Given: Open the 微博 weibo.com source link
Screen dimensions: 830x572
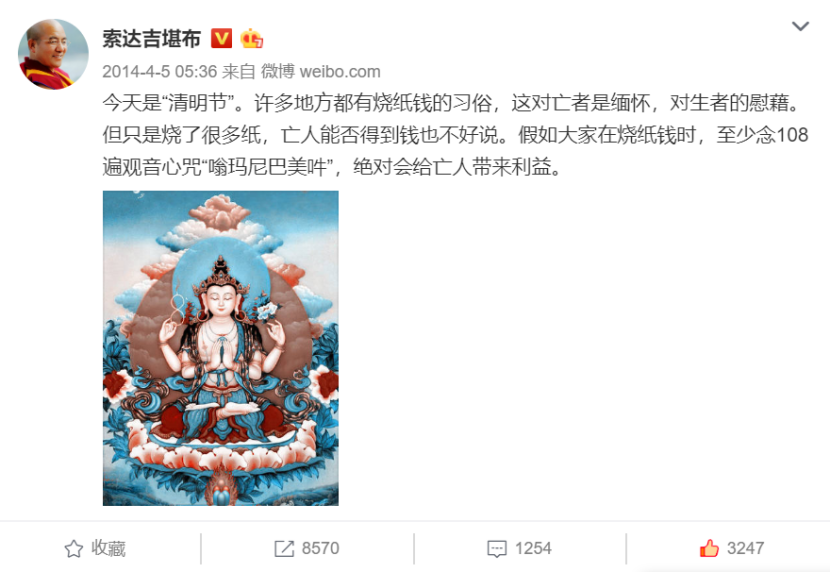Looking at the screenshot, I should (321, 71).
